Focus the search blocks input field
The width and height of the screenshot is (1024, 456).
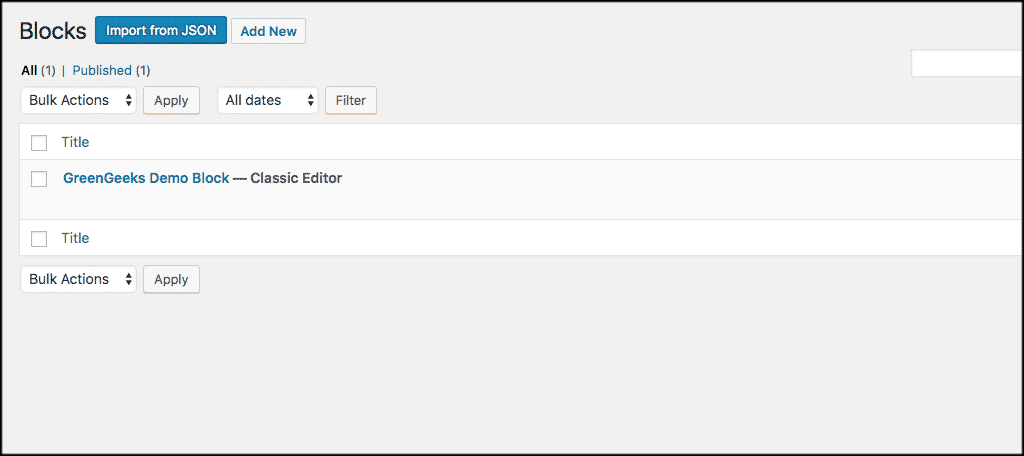(966, 63)
